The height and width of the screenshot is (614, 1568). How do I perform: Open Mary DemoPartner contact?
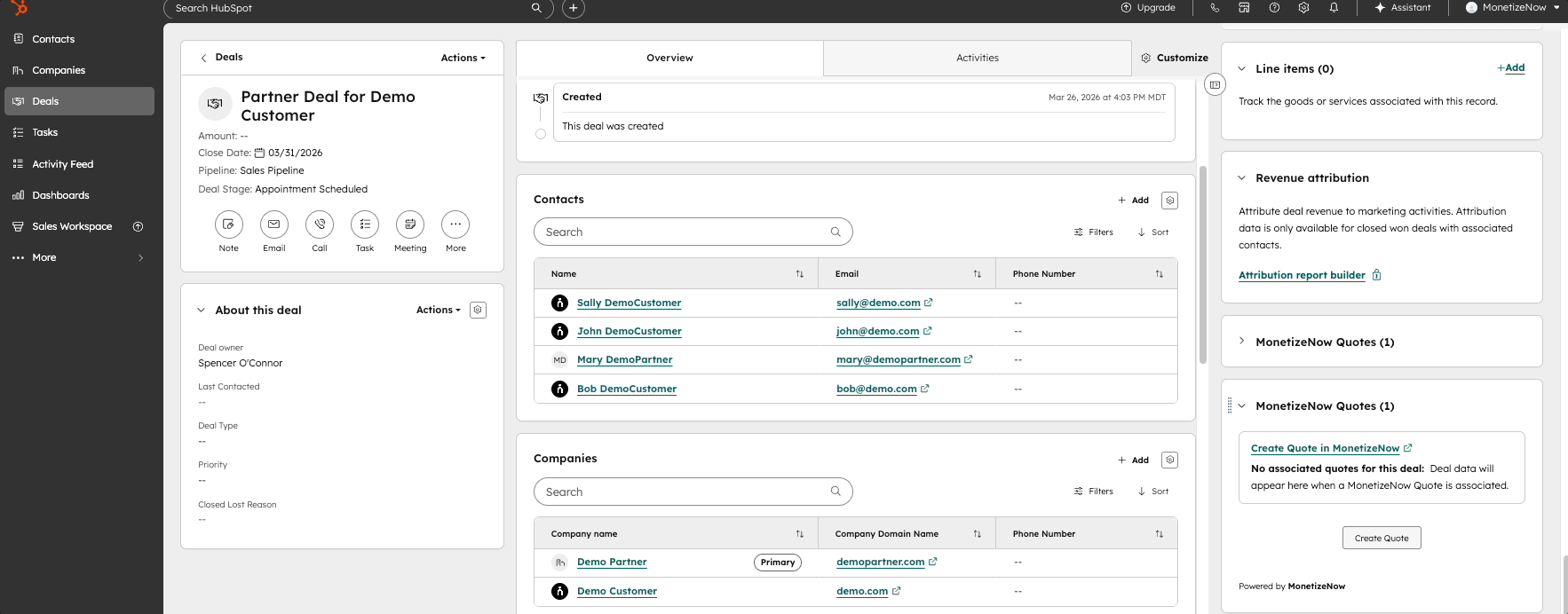(624, 359)
